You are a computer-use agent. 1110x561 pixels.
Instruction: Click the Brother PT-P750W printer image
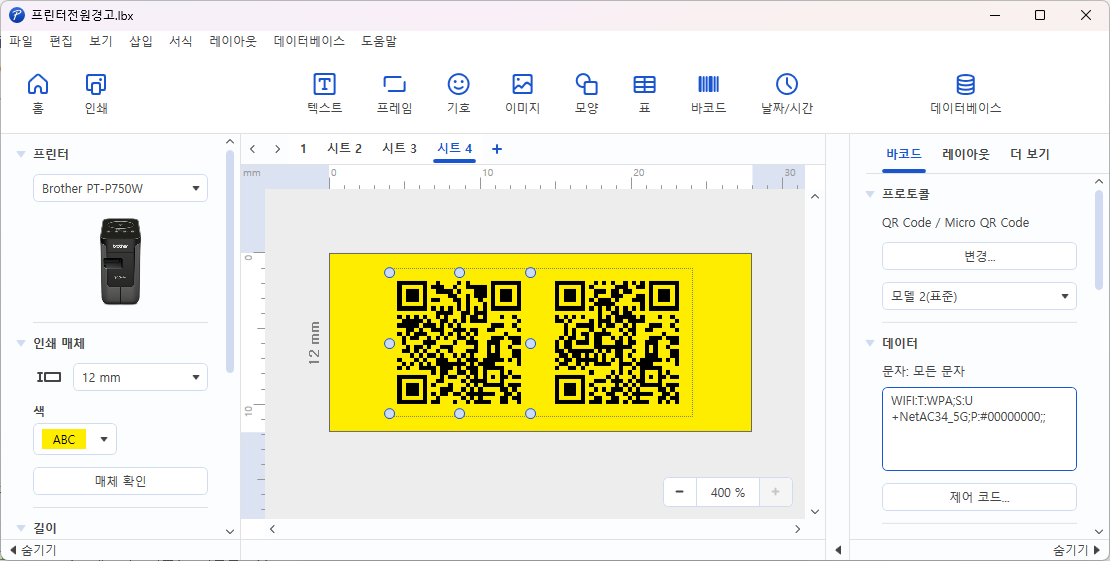(x=120, y=261)
